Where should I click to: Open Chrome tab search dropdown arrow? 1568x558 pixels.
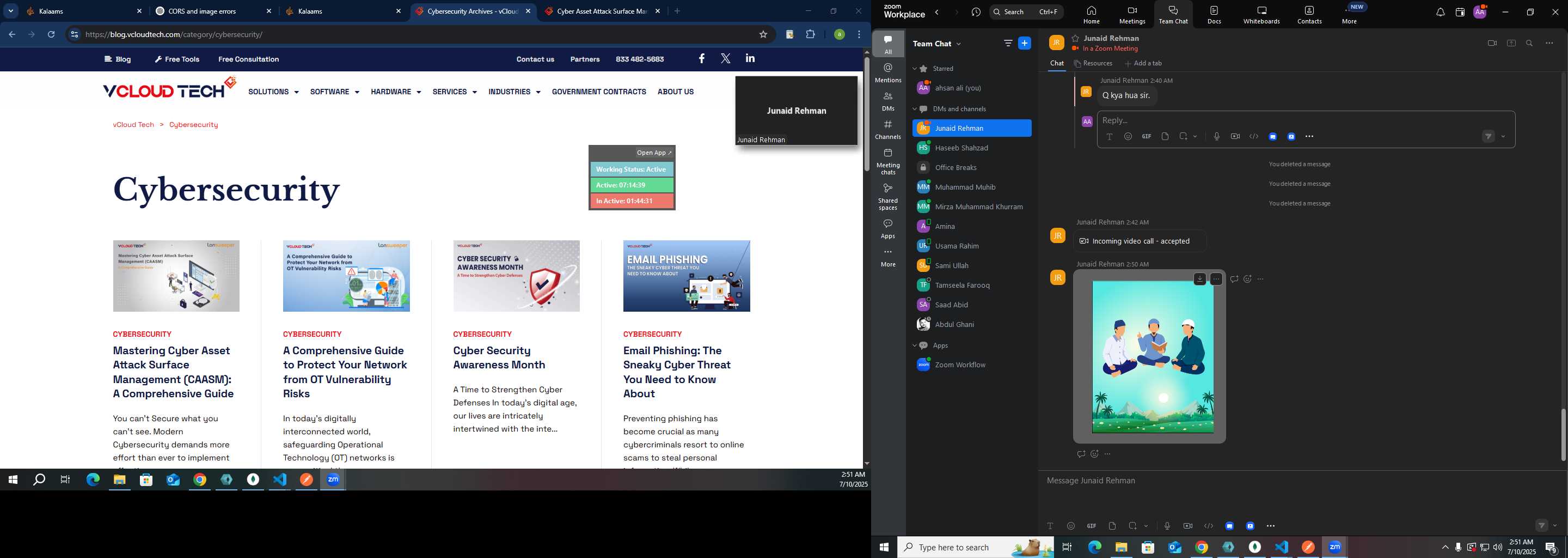click(11, 11)
